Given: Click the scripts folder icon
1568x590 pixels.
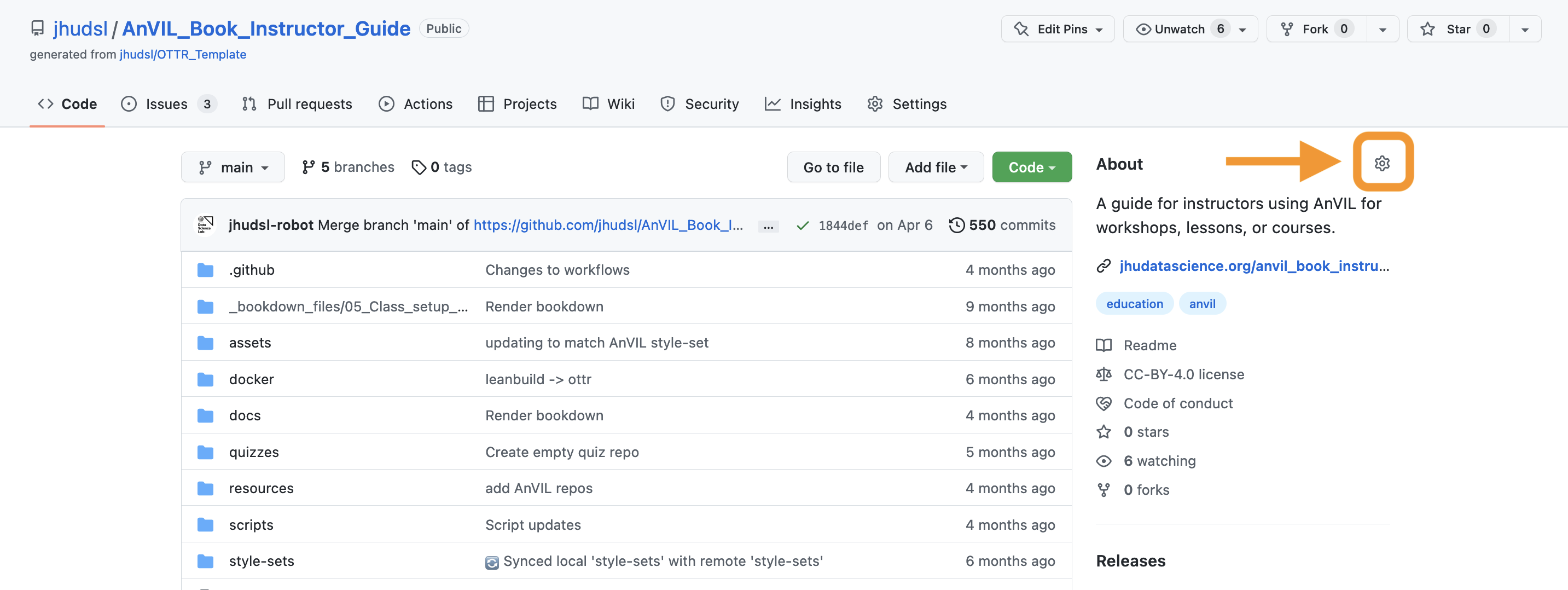Looking at the screenshot, I should [206, 525].
